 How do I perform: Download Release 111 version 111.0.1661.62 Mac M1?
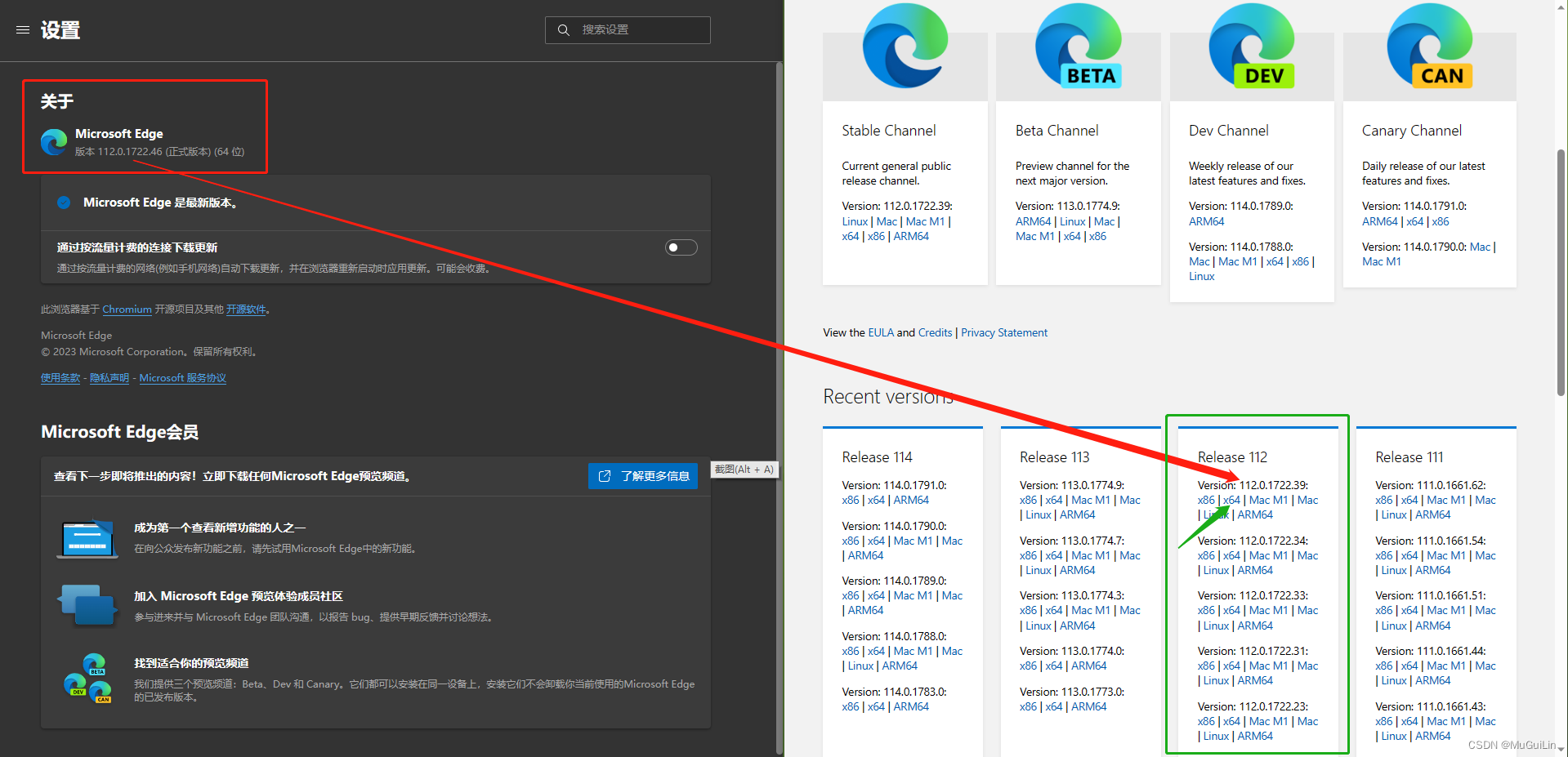(x=1446, y=500)
